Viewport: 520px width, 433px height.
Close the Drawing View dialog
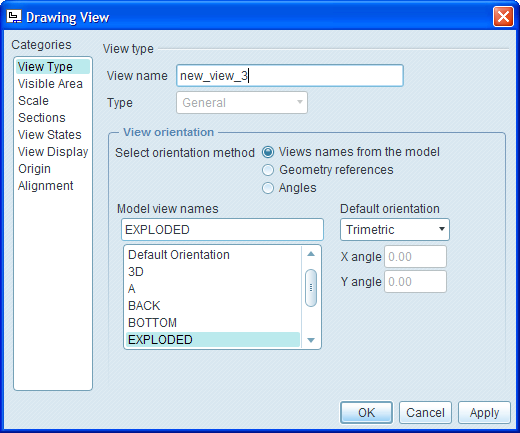coord(503,17)
